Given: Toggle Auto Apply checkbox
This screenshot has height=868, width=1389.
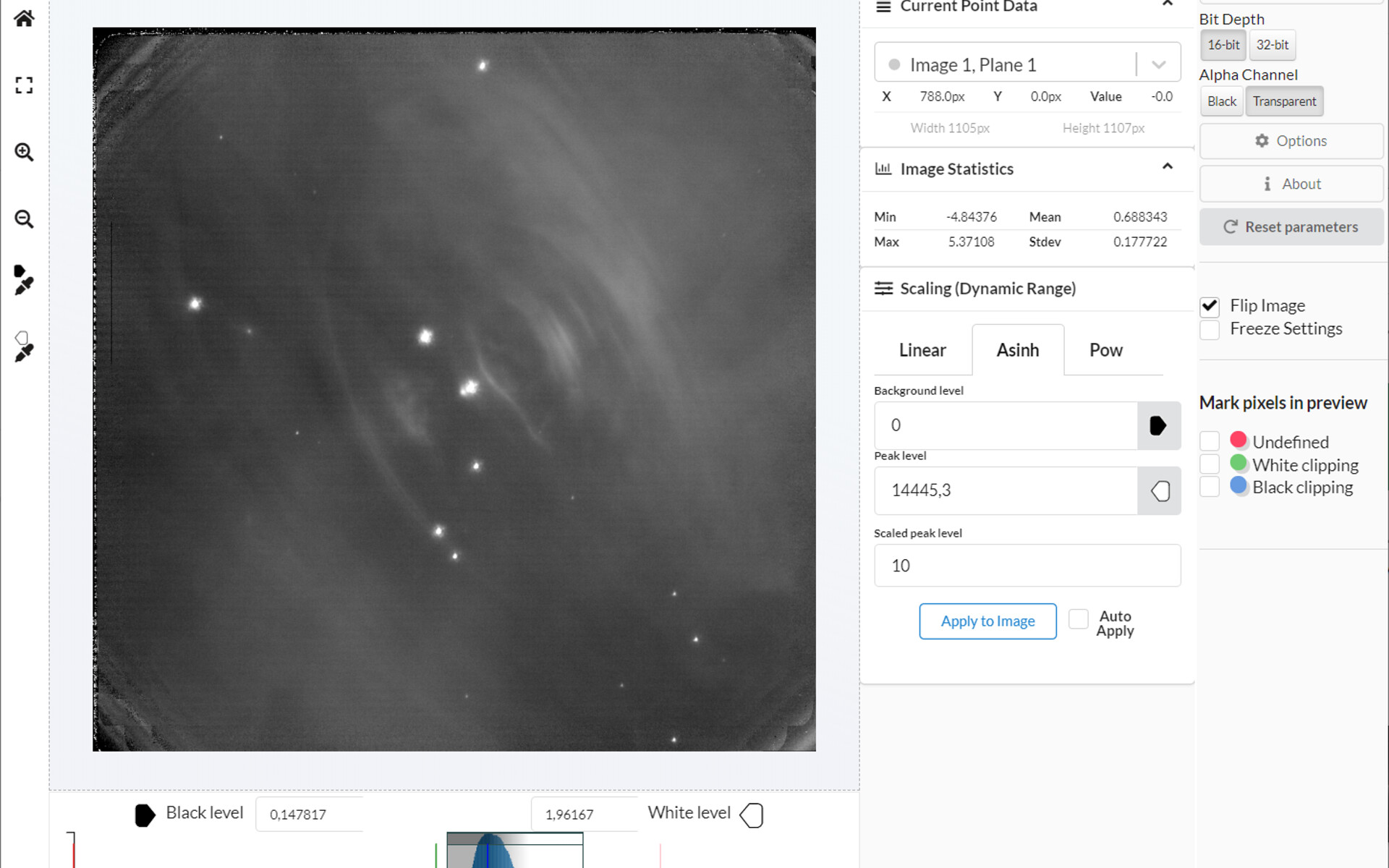Looking at the screenshot, I should click(x=1078, y=619).
